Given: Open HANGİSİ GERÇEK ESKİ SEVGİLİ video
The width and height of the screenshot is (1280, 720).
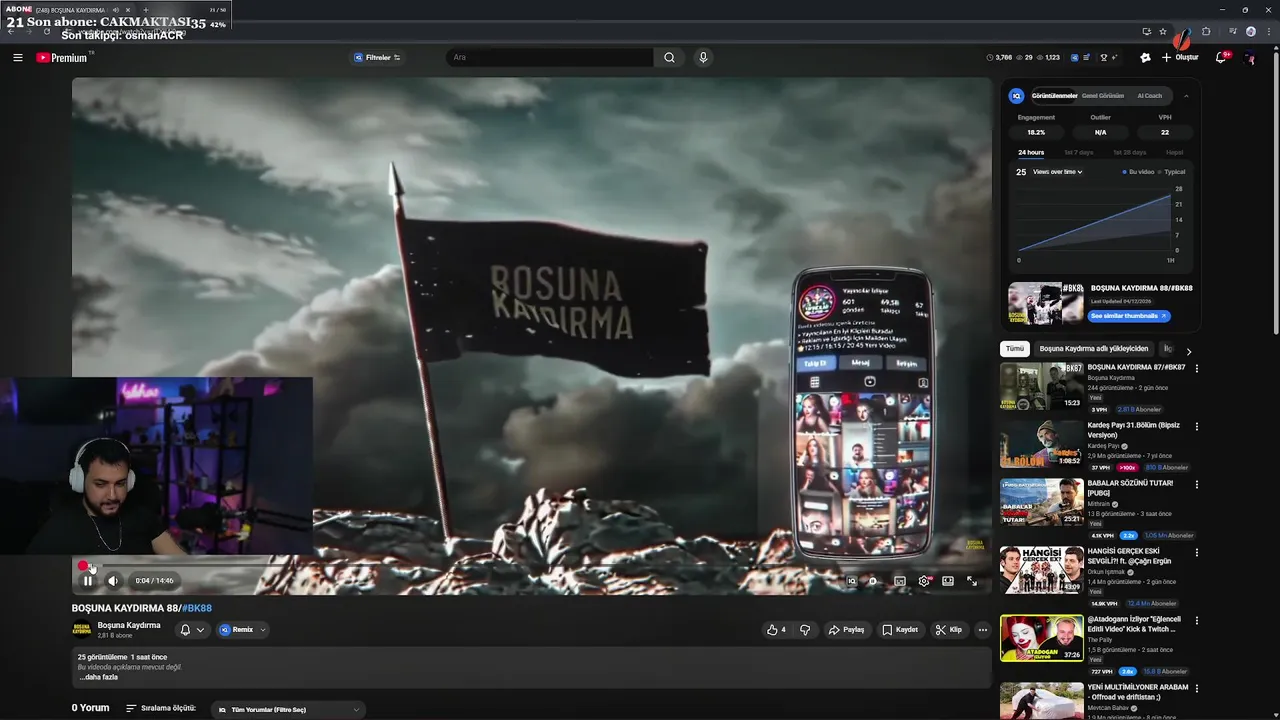Looking at the screenshot, I should [1042, 570].
